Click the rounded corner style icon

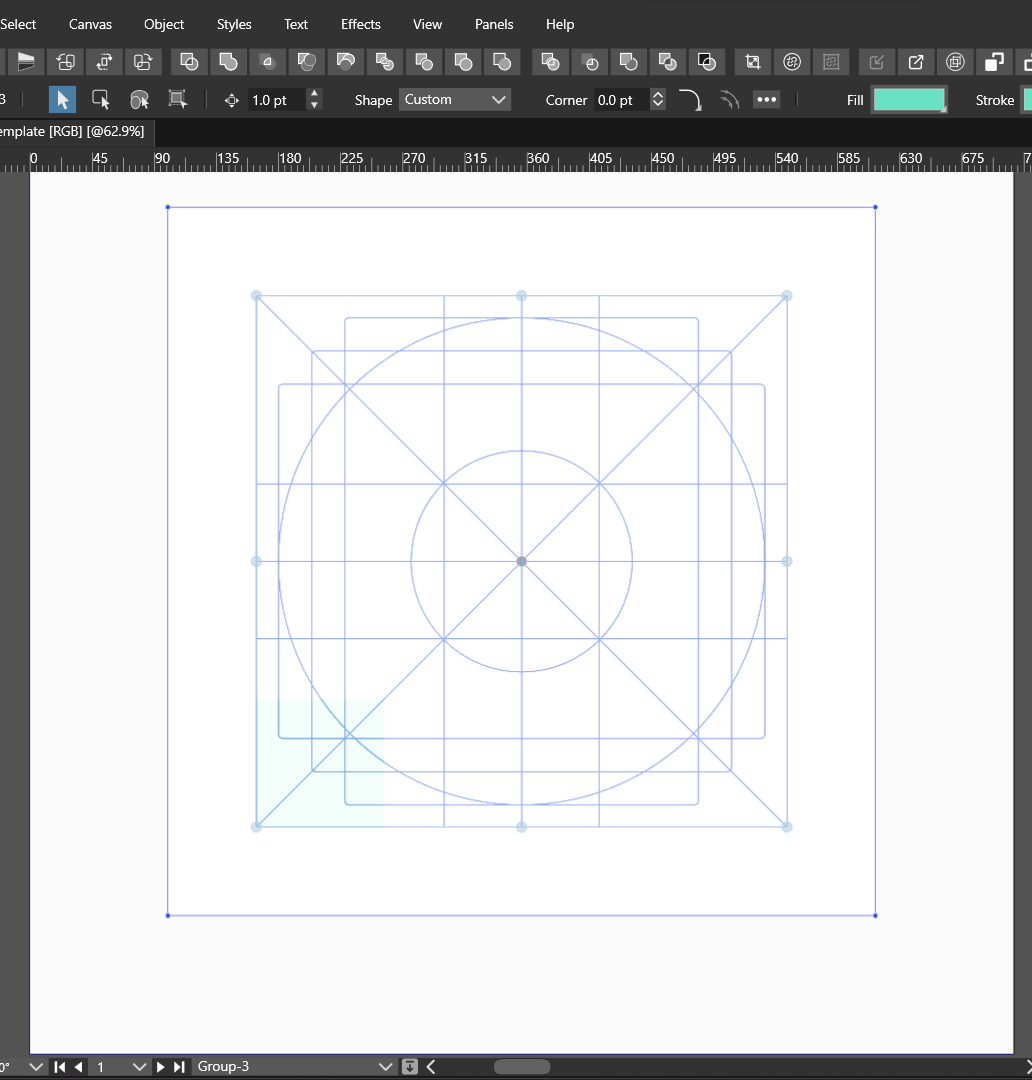point(690,100)
